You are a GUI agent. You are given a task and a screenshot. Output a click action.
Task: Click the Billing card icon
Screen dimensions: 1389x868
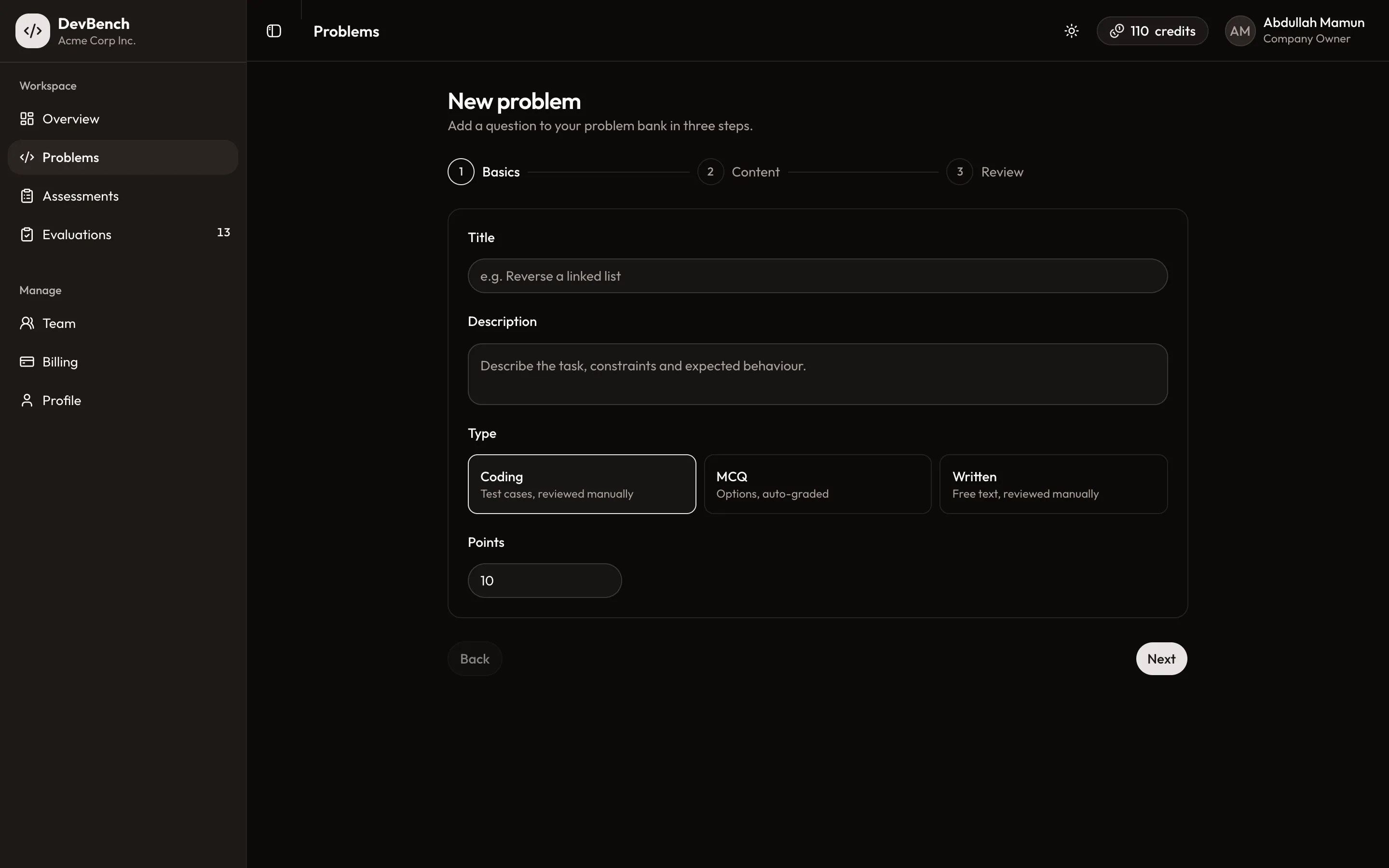(x=27, y=362)
